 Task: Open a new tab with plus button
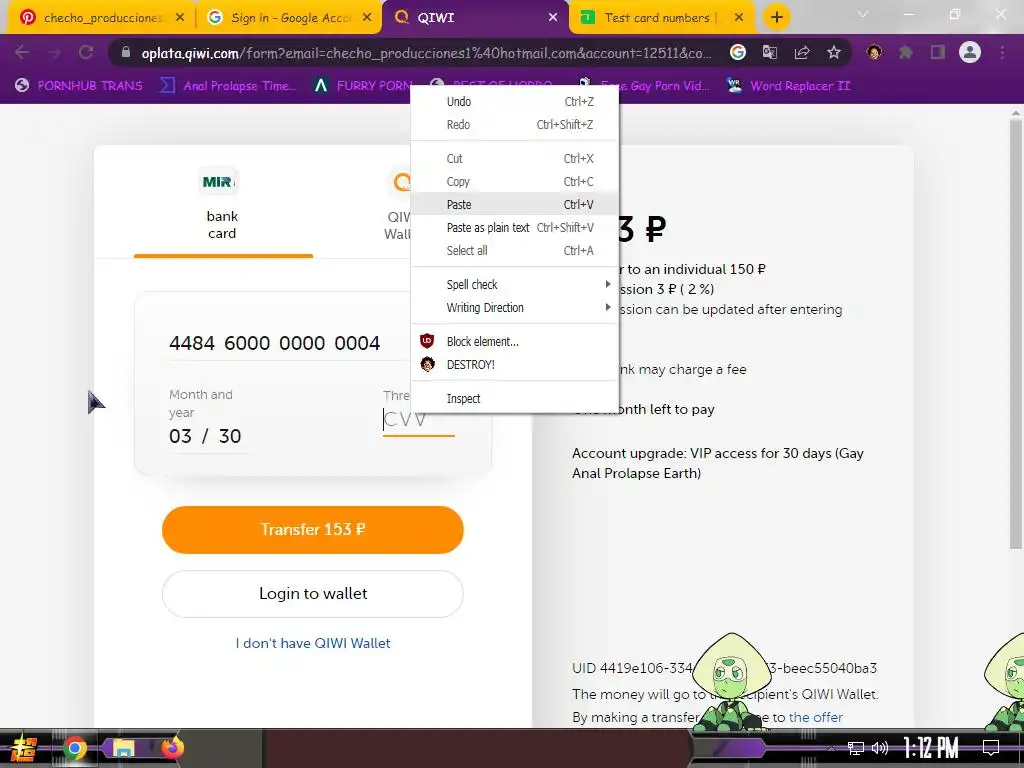tap(776, 18)
